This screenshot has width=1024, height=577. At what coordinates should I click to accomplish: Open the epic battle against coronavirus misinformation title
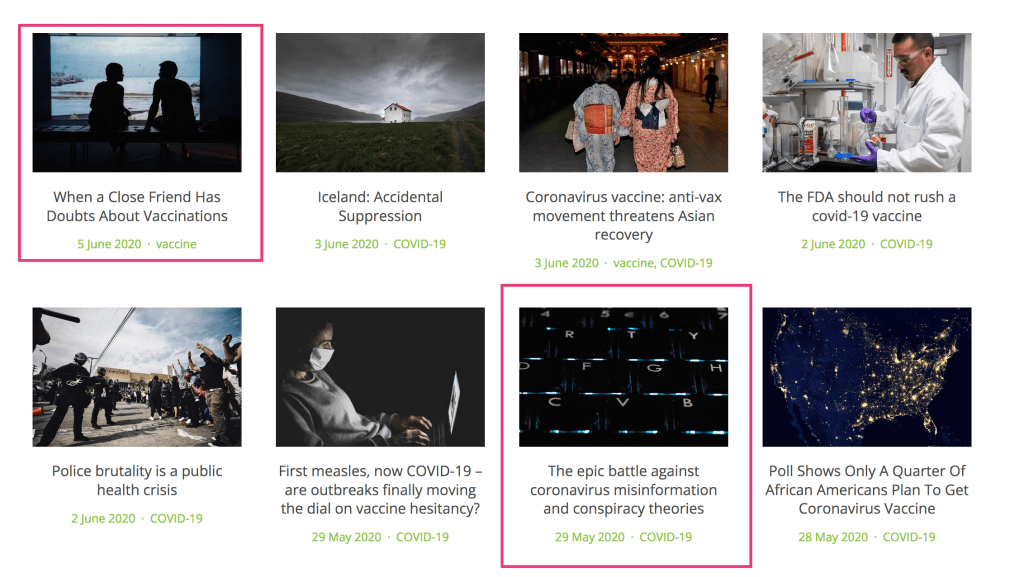623,490
